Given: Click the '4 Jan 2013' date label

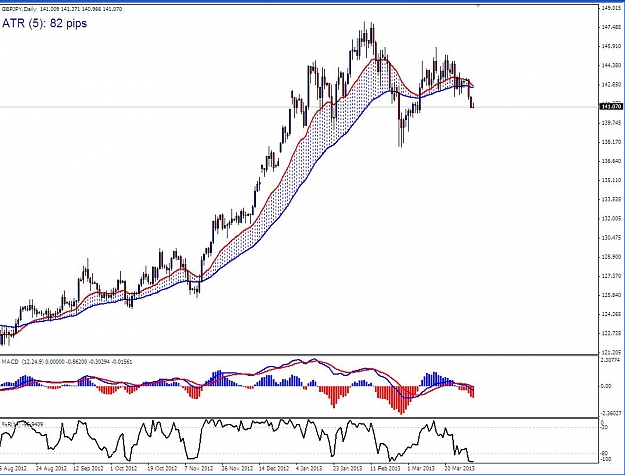Looking at the screenshot, I should tap(309, 468).
